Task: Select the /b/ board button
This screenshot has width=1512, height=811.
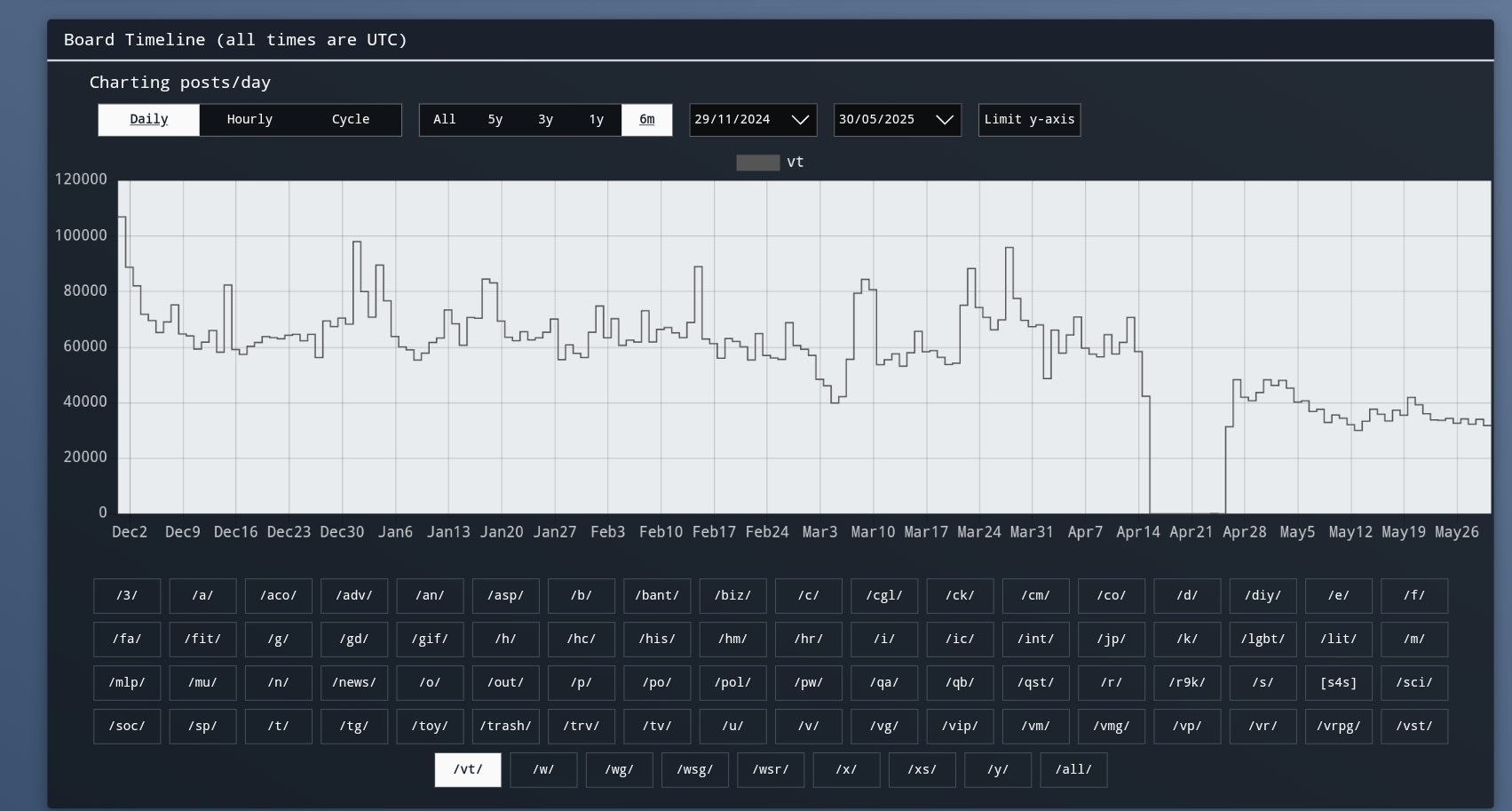Action: 582,596
